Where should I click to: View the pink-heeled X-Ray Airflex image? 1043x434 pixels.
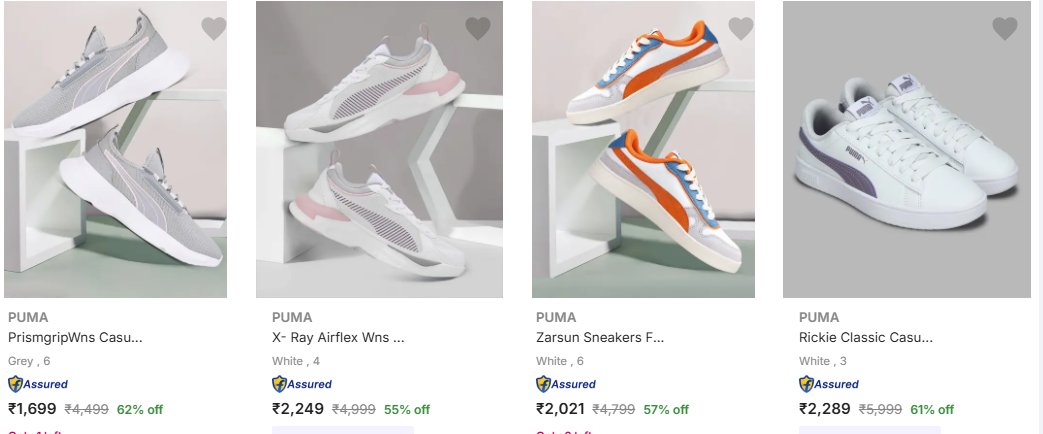pyautogui.click(x=379, y=150)
